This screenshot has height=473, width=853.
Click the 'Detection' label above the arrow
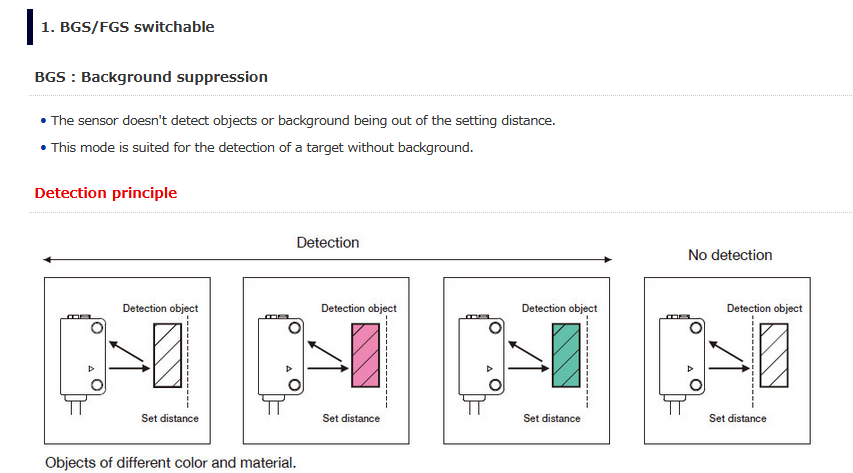click(x=327, y=242)
